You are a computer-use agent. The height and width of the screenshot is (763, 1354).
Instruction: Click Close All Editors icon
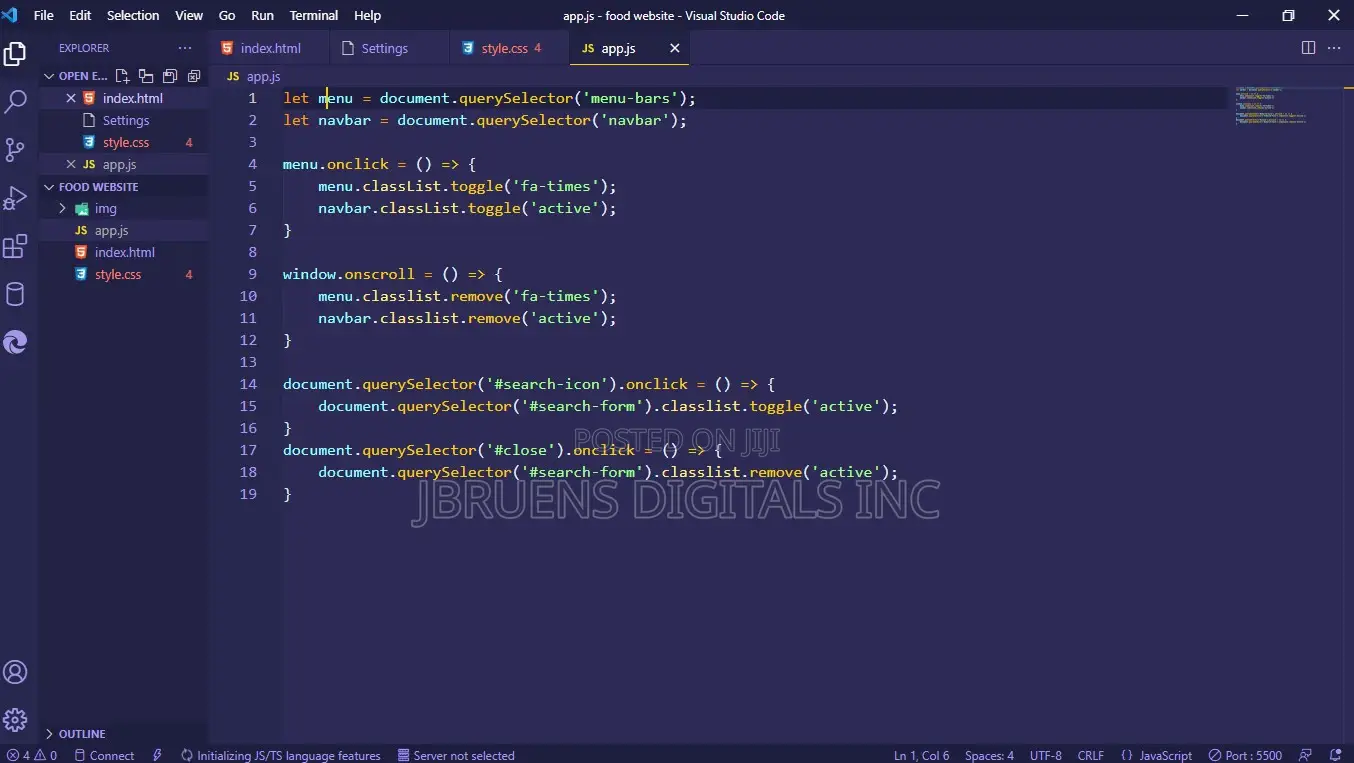pos(194,76)
